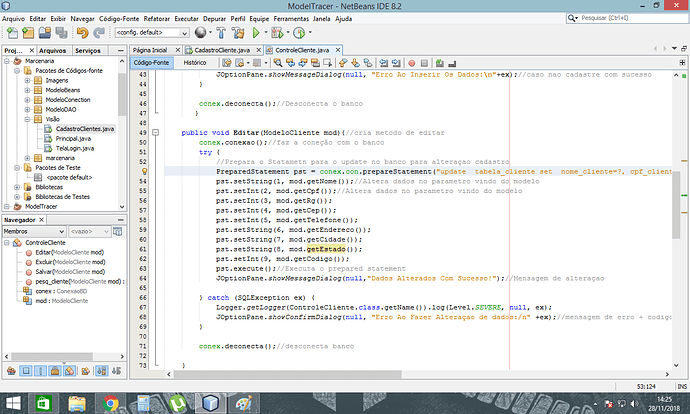The height and width of the screenshot is (414, 690).
Task: Click the Save All toolbar icon
Action: click(61, 33)
